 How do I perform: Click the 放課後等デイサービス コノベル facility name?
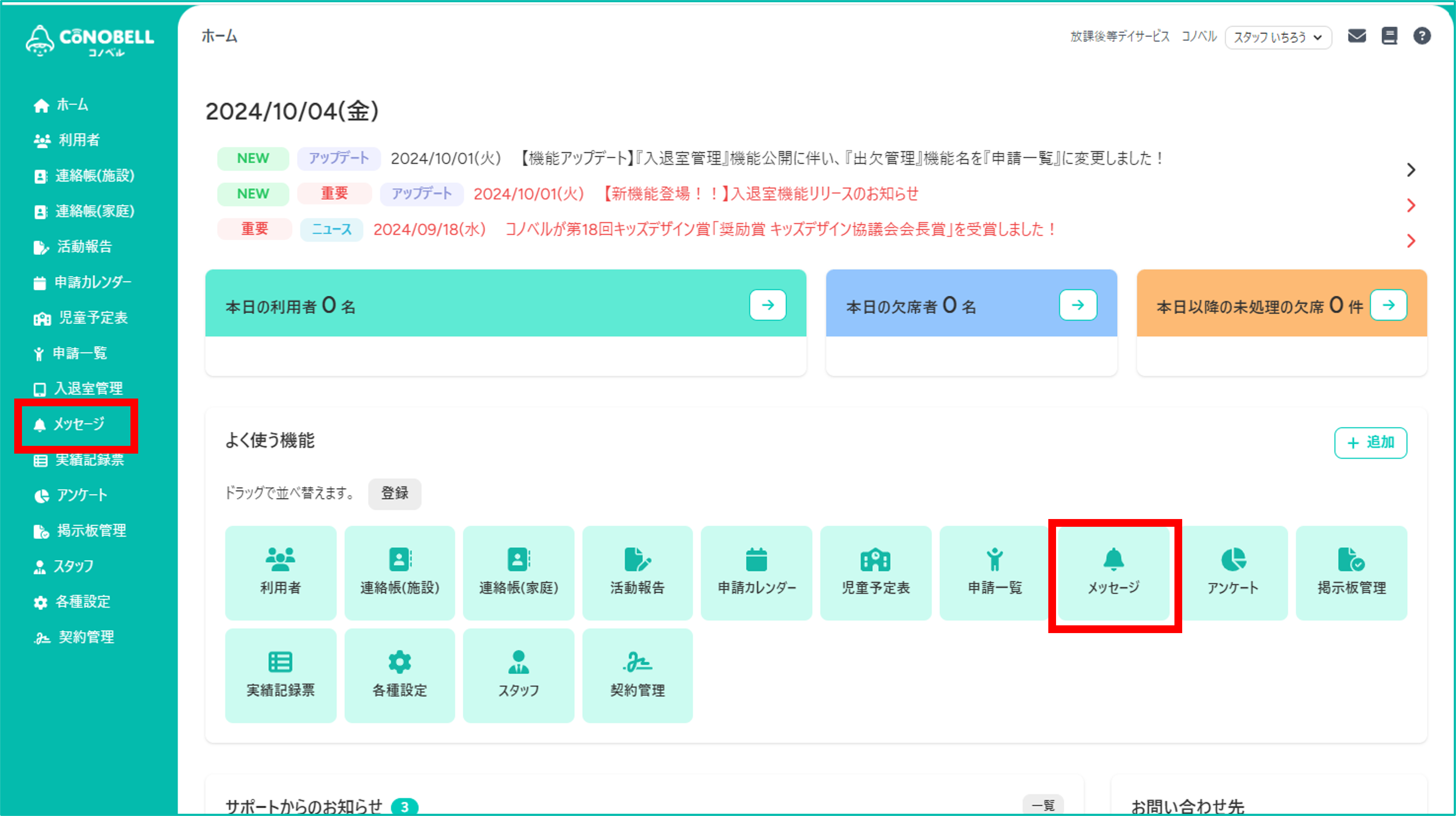[1143, 37]
